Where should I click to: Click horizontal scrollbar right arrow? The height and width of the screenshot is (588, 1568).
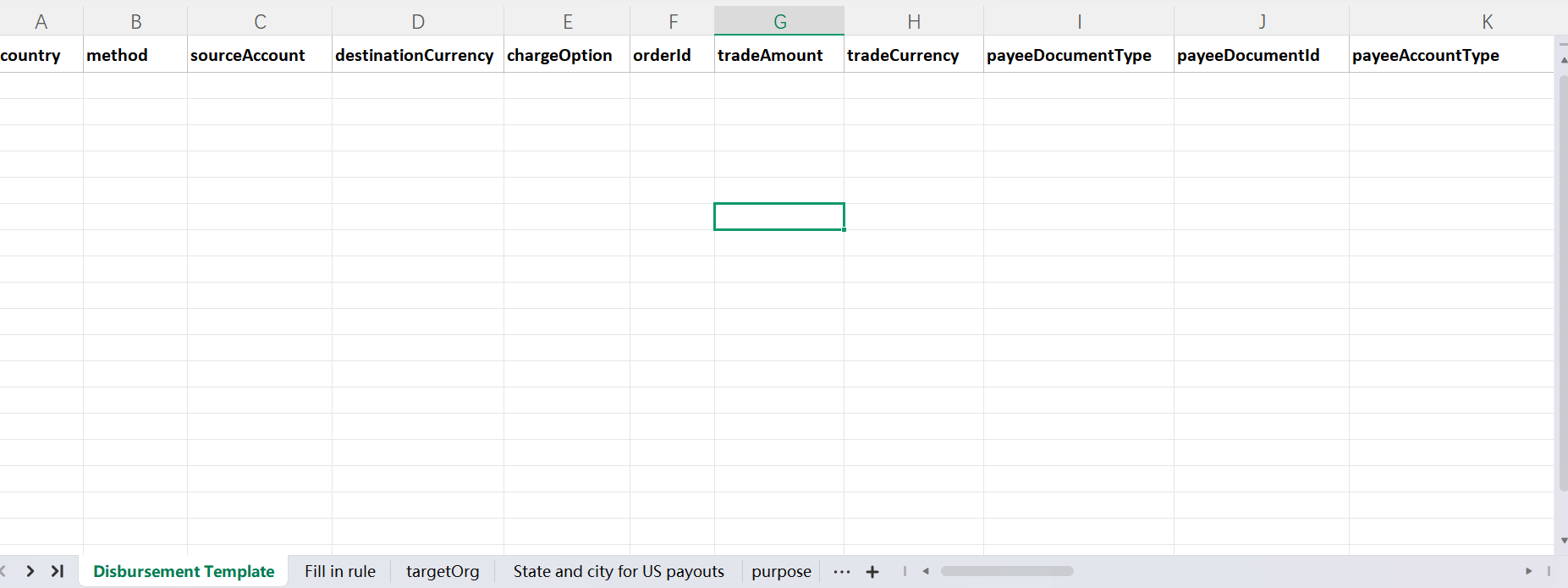pyautogui.click(x=1528, y=571)
